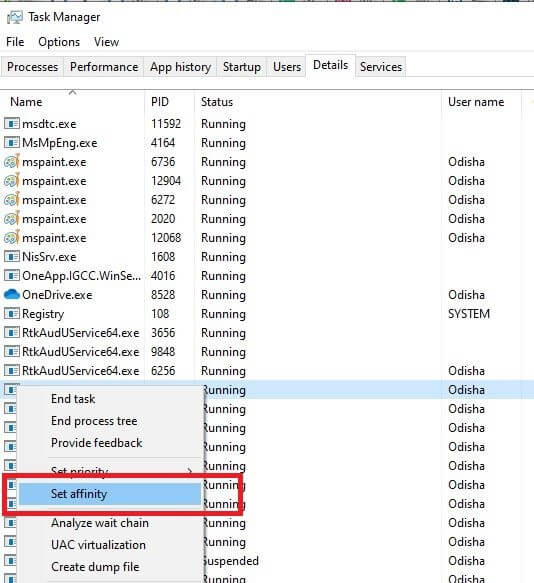Image resolution: width=534 pixels, height=583 pixels.
Task: Sort by the PID column header
Action: 160,102
